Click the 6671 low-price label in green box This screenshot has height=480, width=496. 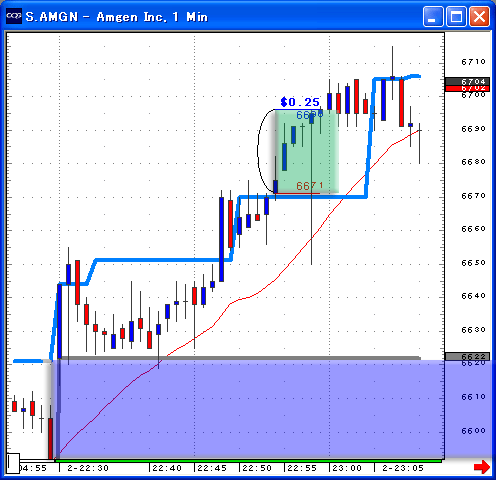coord(309,186)
